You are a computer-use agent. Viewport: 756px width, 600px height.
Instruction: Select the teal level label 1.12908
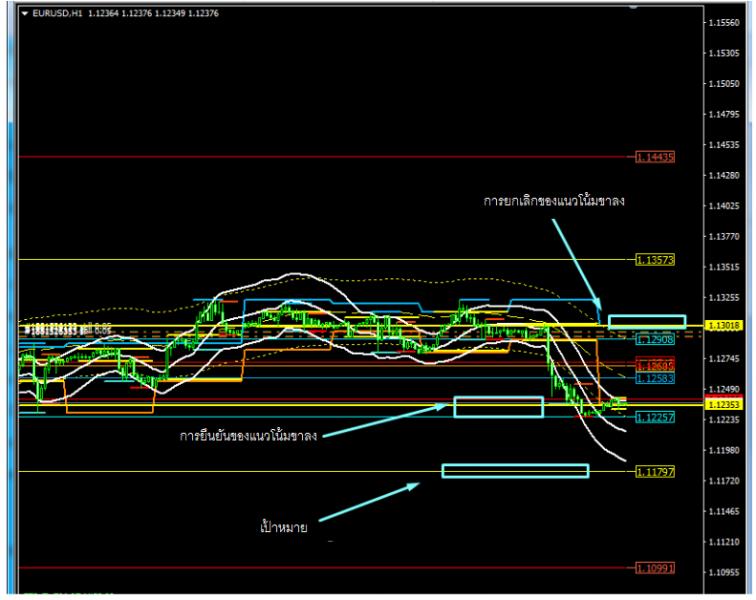pyautogui.click(x=655, y=340)
